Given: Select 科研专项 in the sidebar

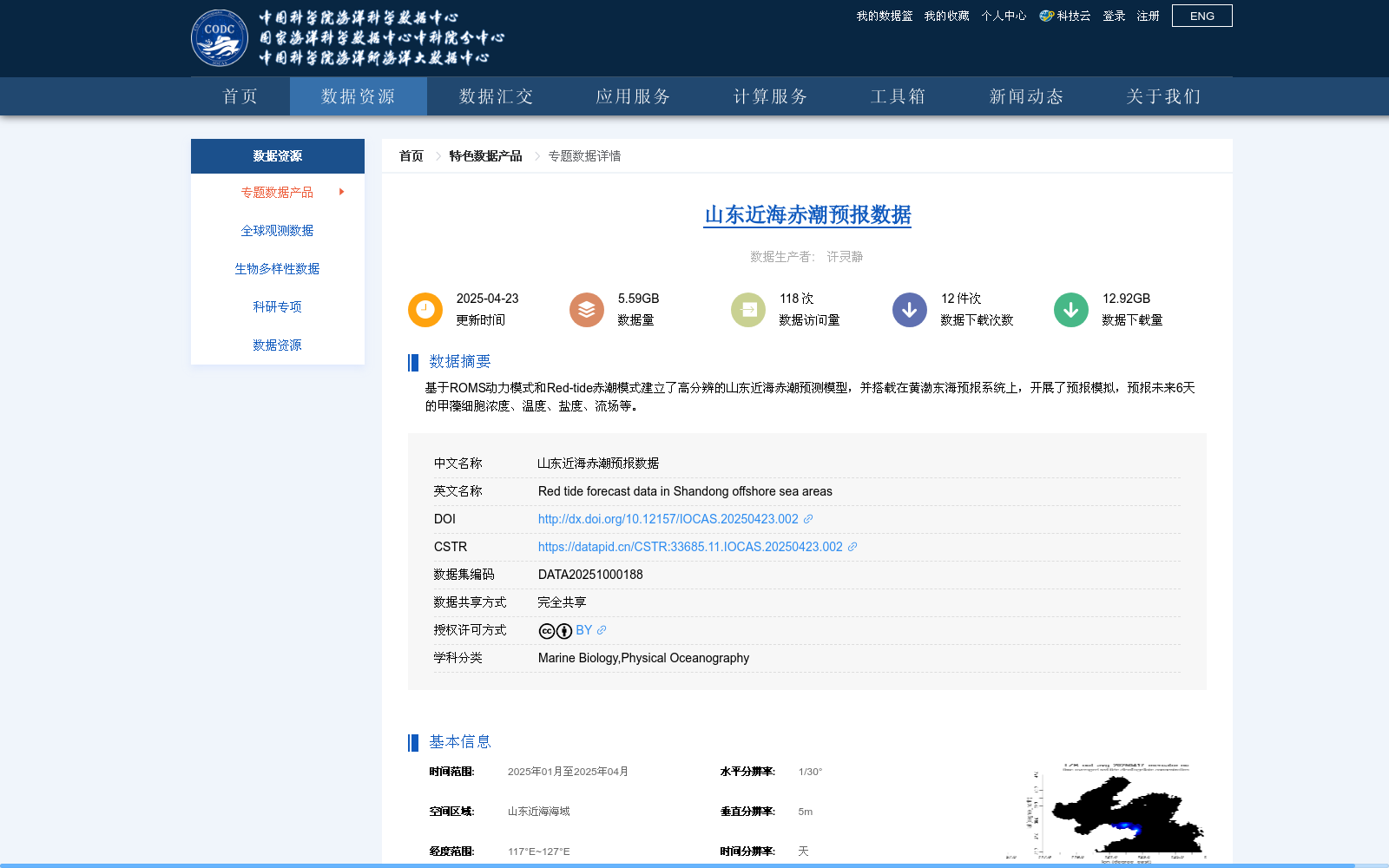Looking at the screenshot, I should (277, 306).
